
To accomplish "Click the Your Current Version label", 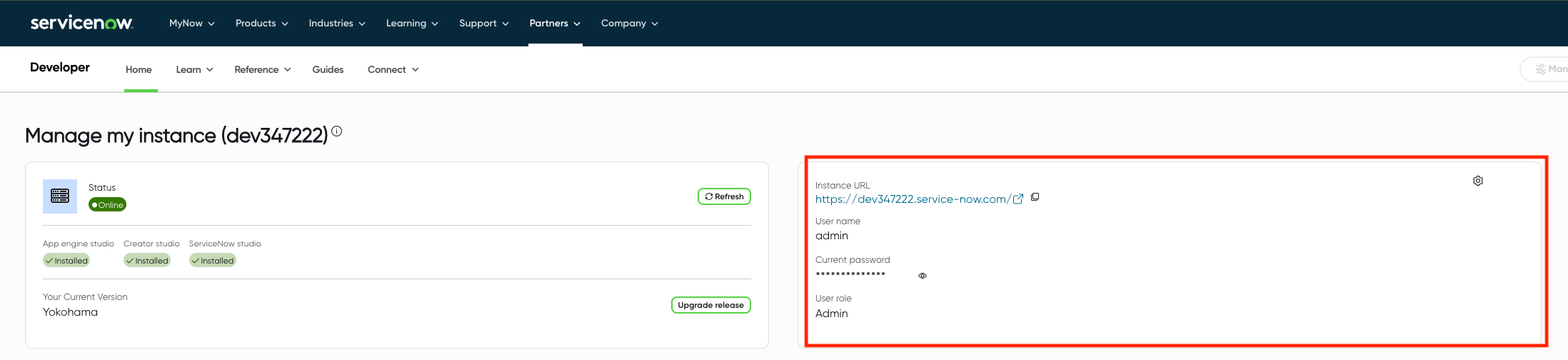I will (85, 297).
